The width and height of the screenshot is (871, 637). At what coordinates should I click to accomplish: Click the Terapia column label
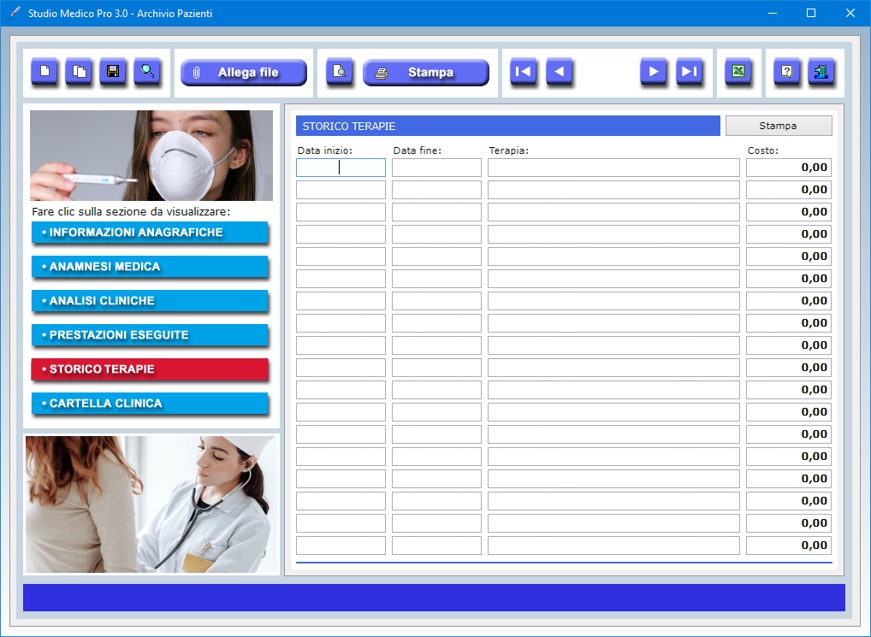tap(509, 151)
